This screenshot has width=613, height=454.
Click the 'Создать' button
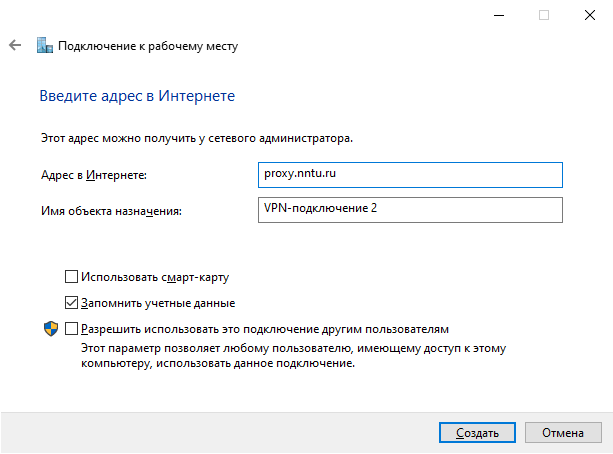477,432
